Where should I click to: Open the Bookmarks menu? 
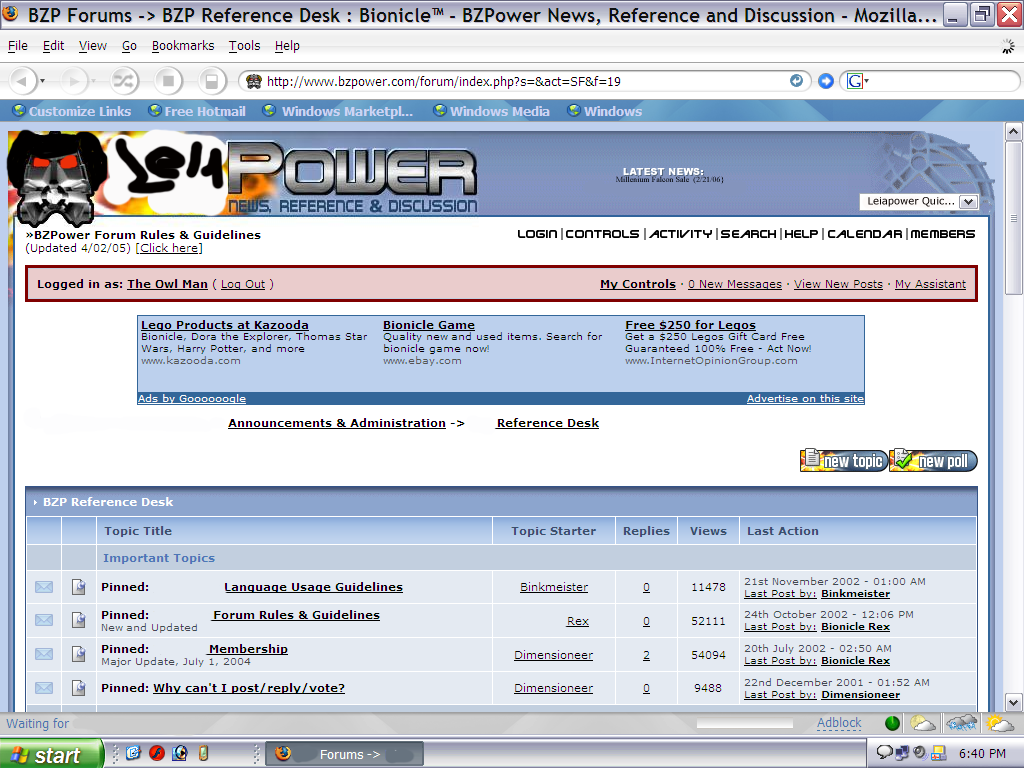coord(183,46)
